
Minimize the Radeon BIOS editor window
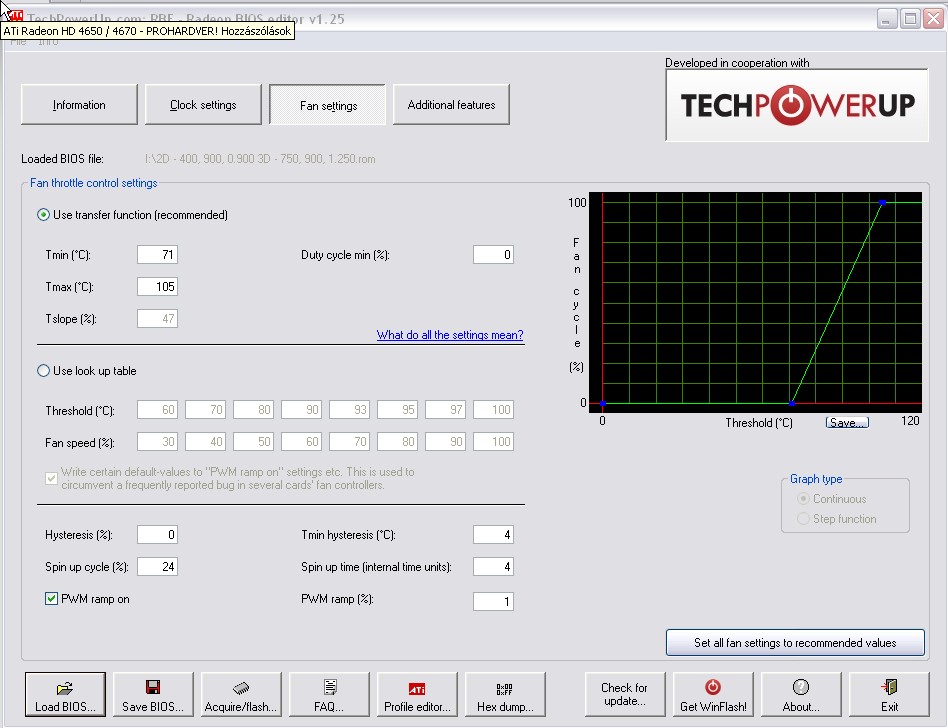click(x=886, y=19)
